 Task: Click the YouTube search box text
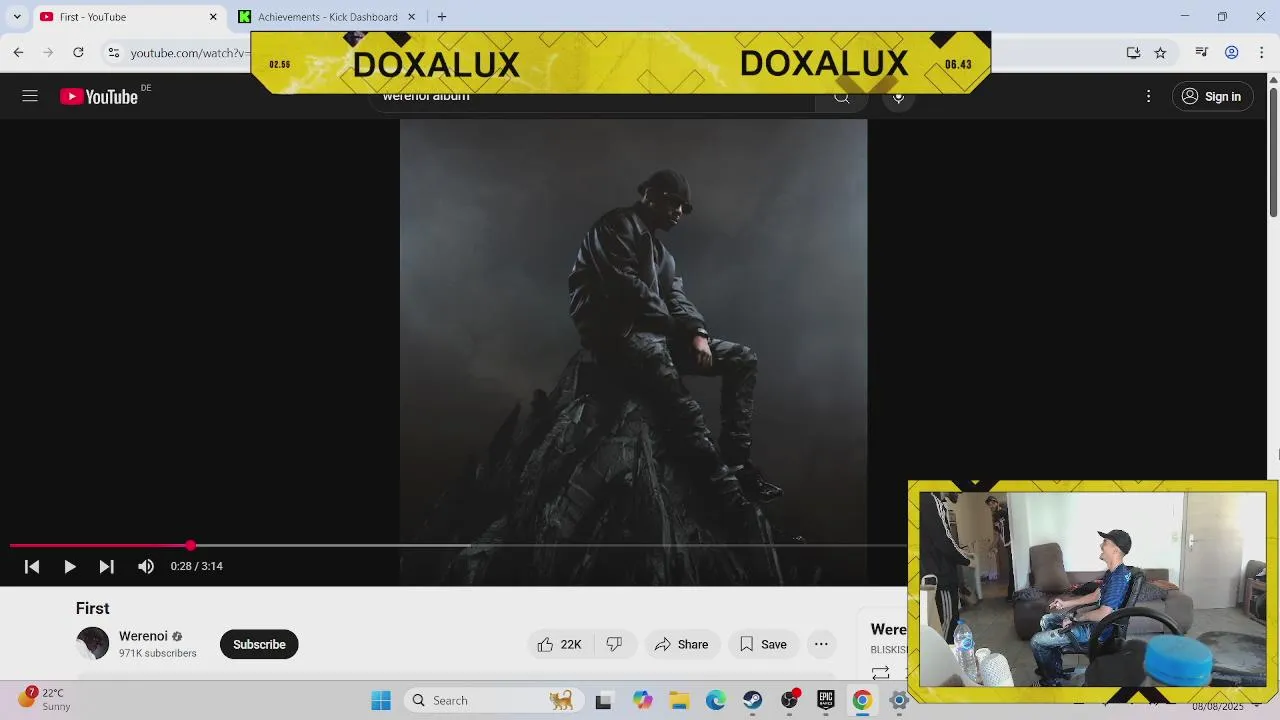click(425, 97)
